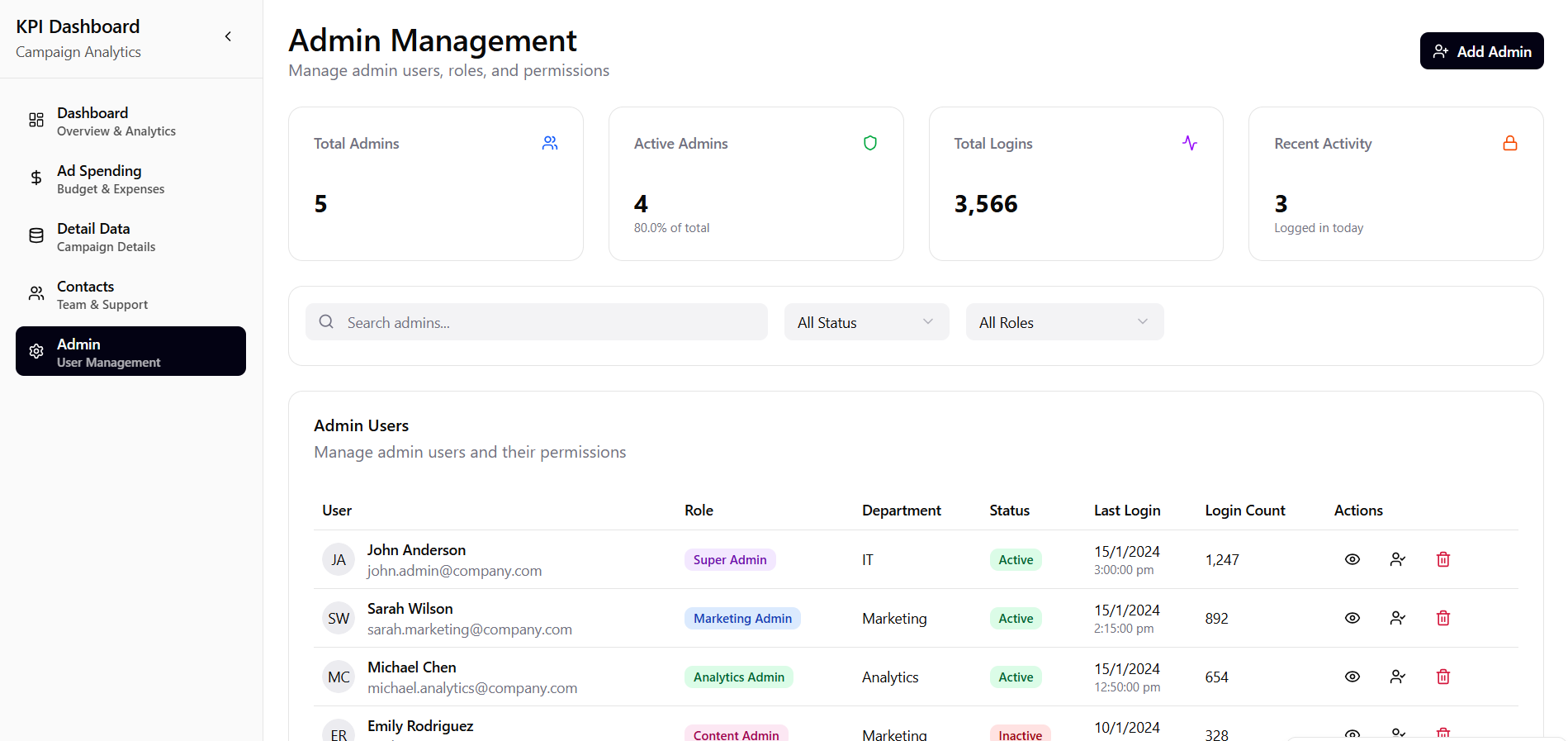View Michael Chen's details with eye icon

1352,677
